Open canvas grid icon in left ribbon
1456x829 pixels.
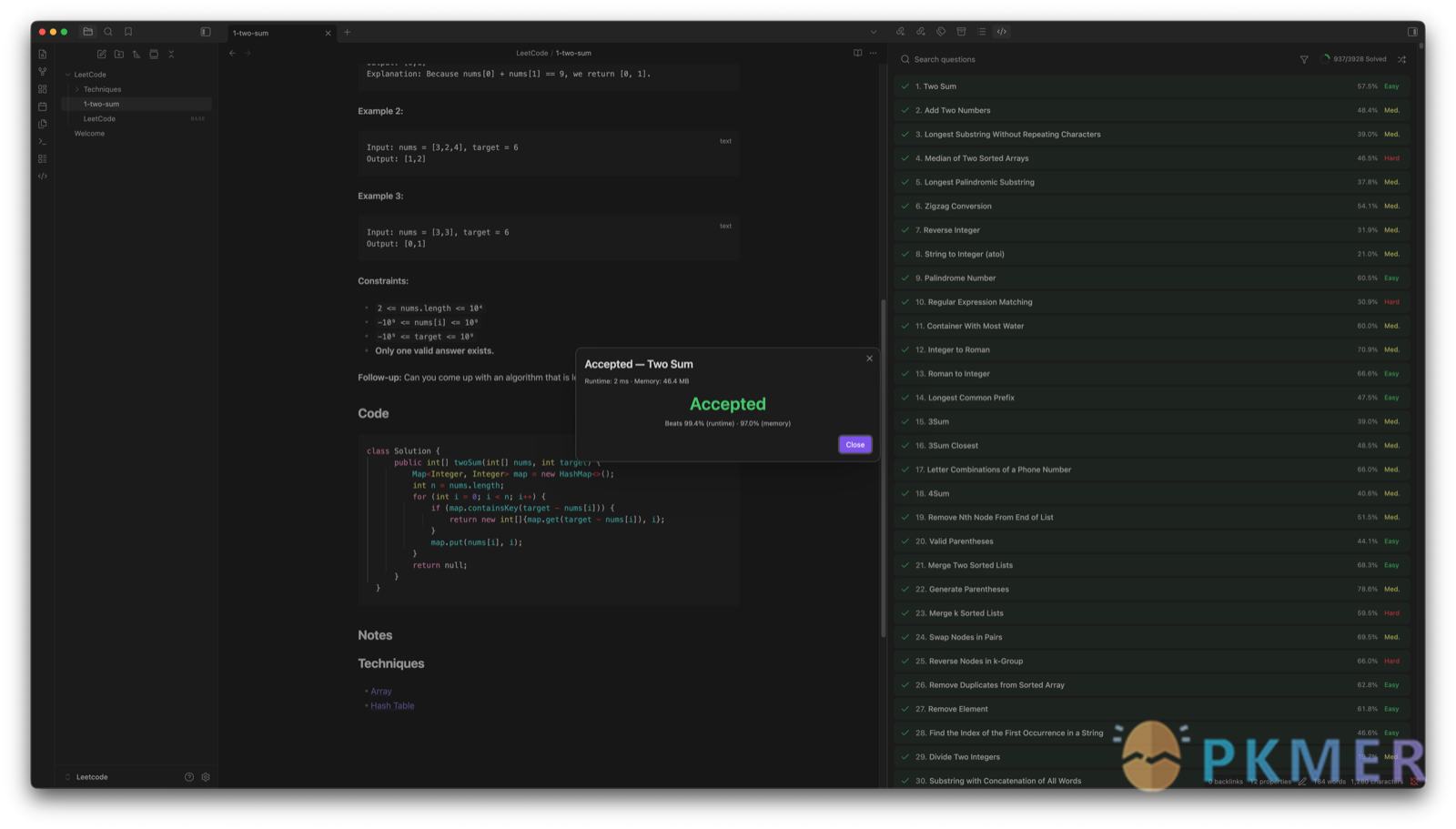click(43, 89)
